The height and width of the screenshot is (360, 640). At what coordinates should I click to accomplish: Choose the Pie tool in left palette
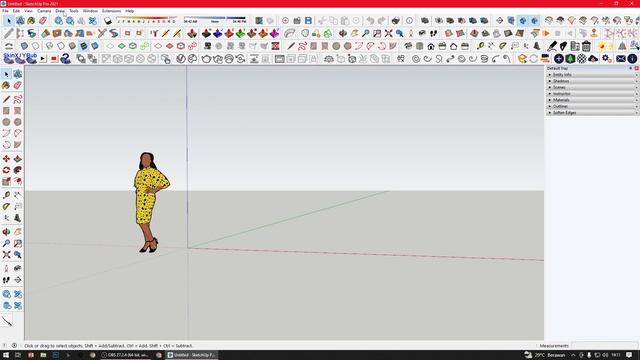[x=18, y=145]
